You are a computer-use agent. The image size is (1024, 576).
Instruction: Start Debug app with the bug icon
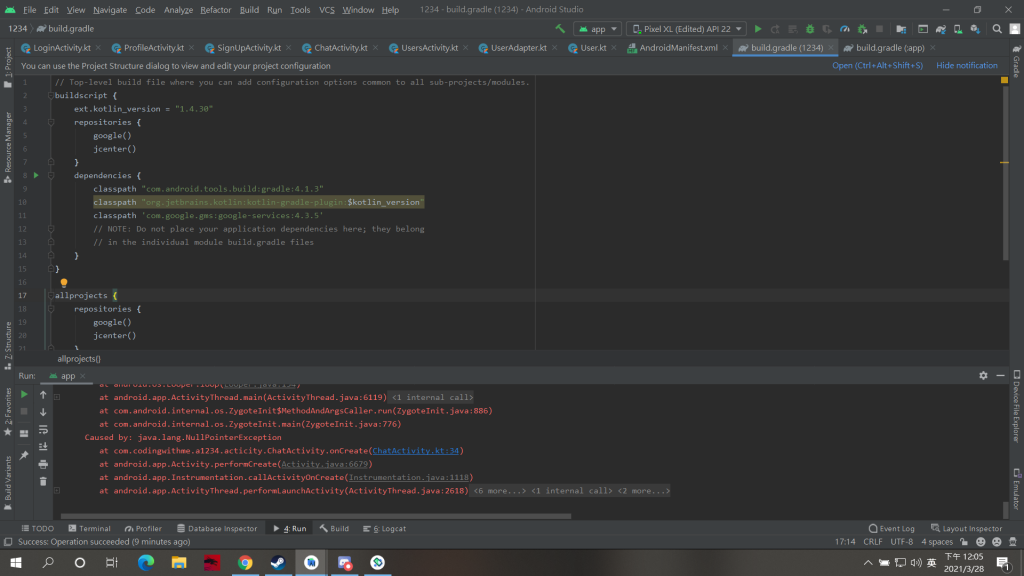click(x=810, y=29)
